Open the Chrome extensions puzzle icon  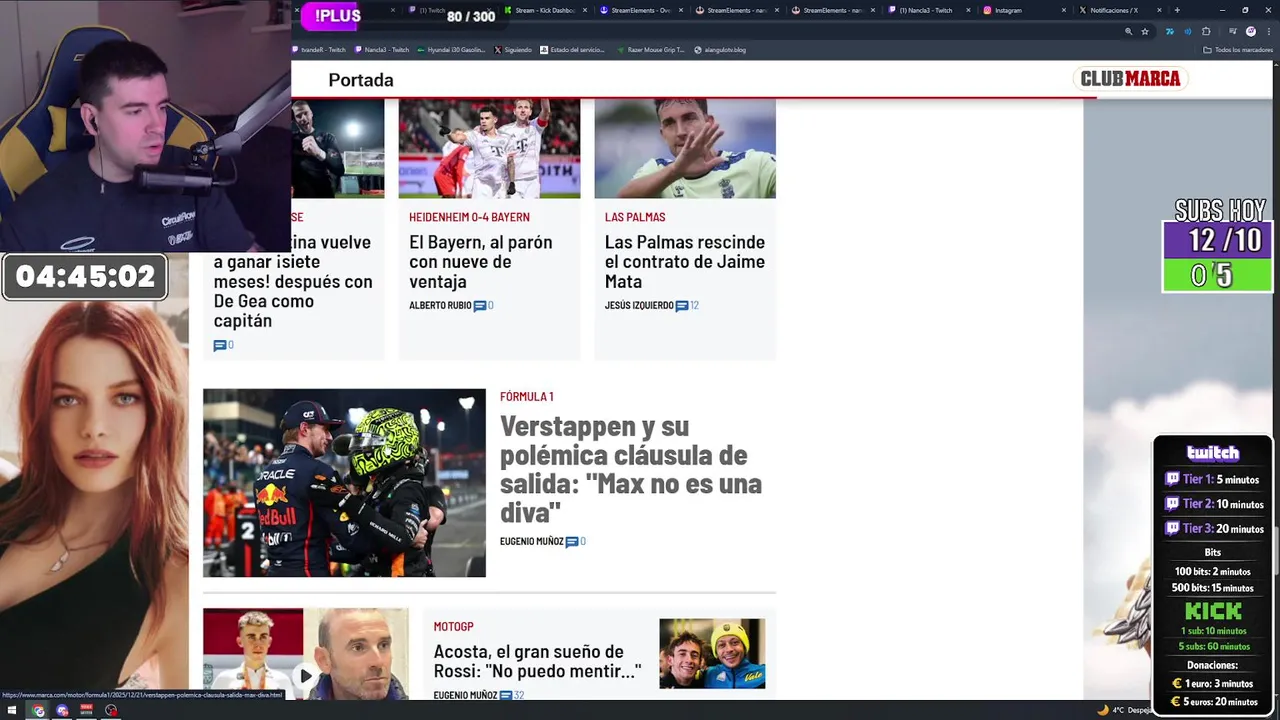[1206, 31]
